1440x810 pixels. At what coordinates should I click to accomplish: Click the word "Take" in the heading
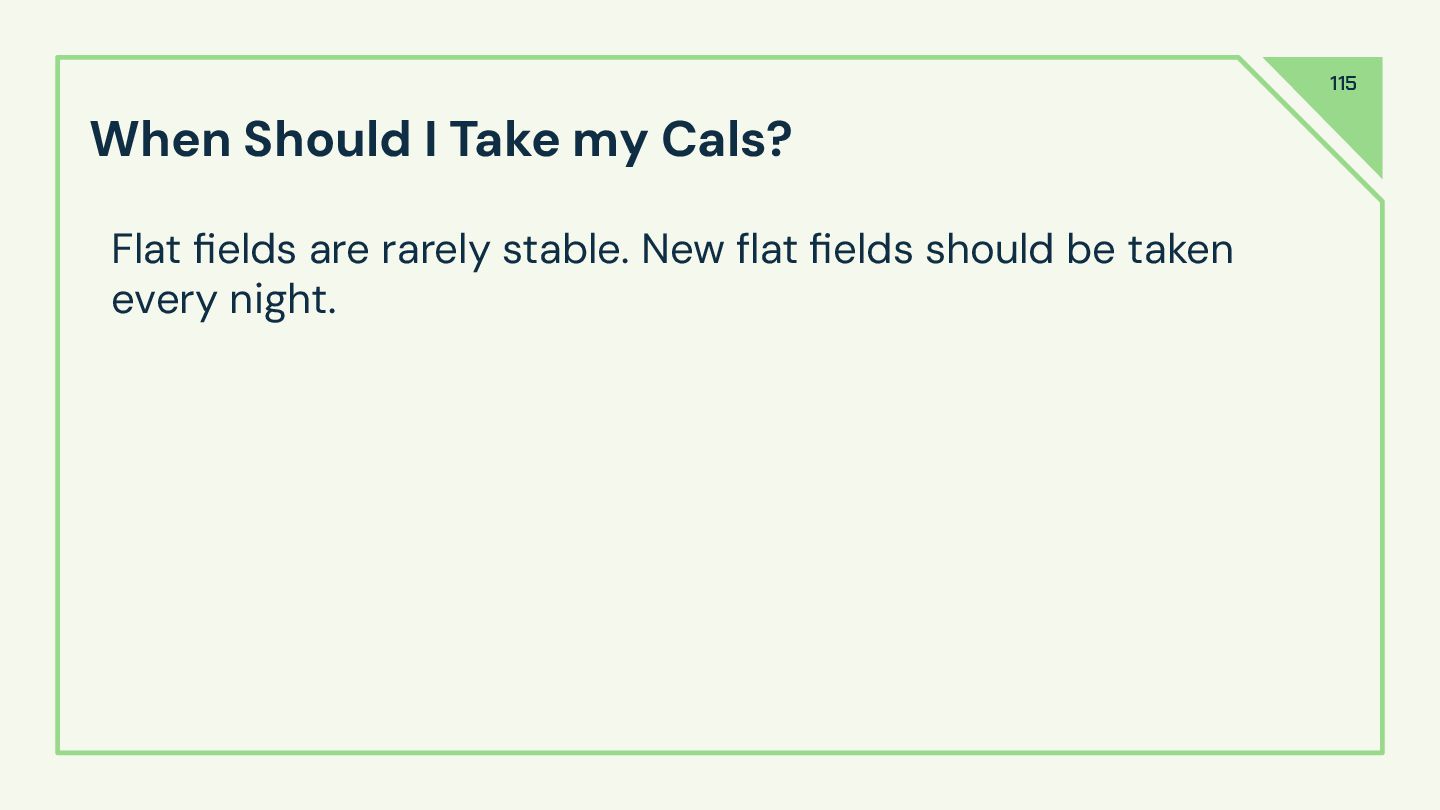(504, 139)
